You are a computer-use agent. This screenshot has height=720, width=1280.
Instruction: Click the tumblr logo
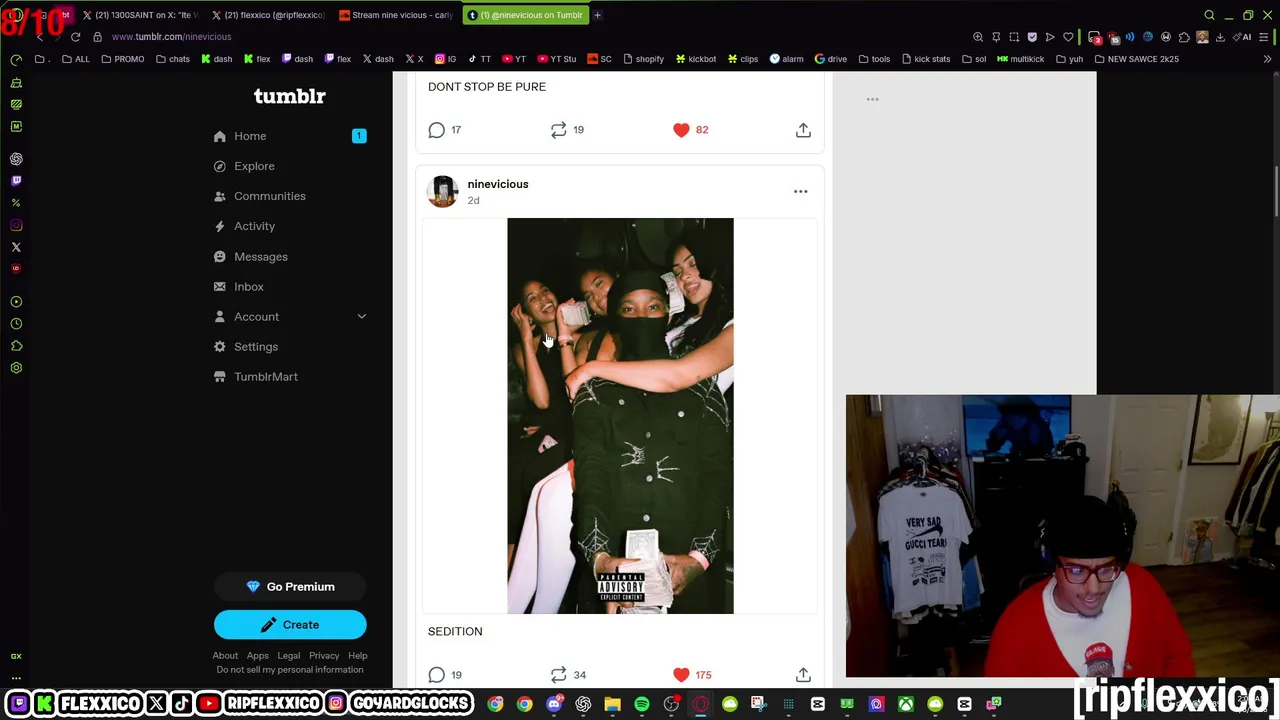(x=290, y=96)
